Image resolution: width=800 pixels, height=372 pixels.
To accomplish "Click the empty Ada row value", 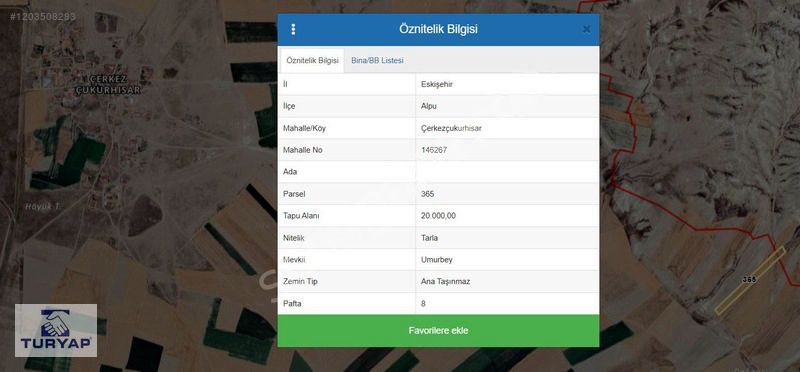I will pos(507,172).
